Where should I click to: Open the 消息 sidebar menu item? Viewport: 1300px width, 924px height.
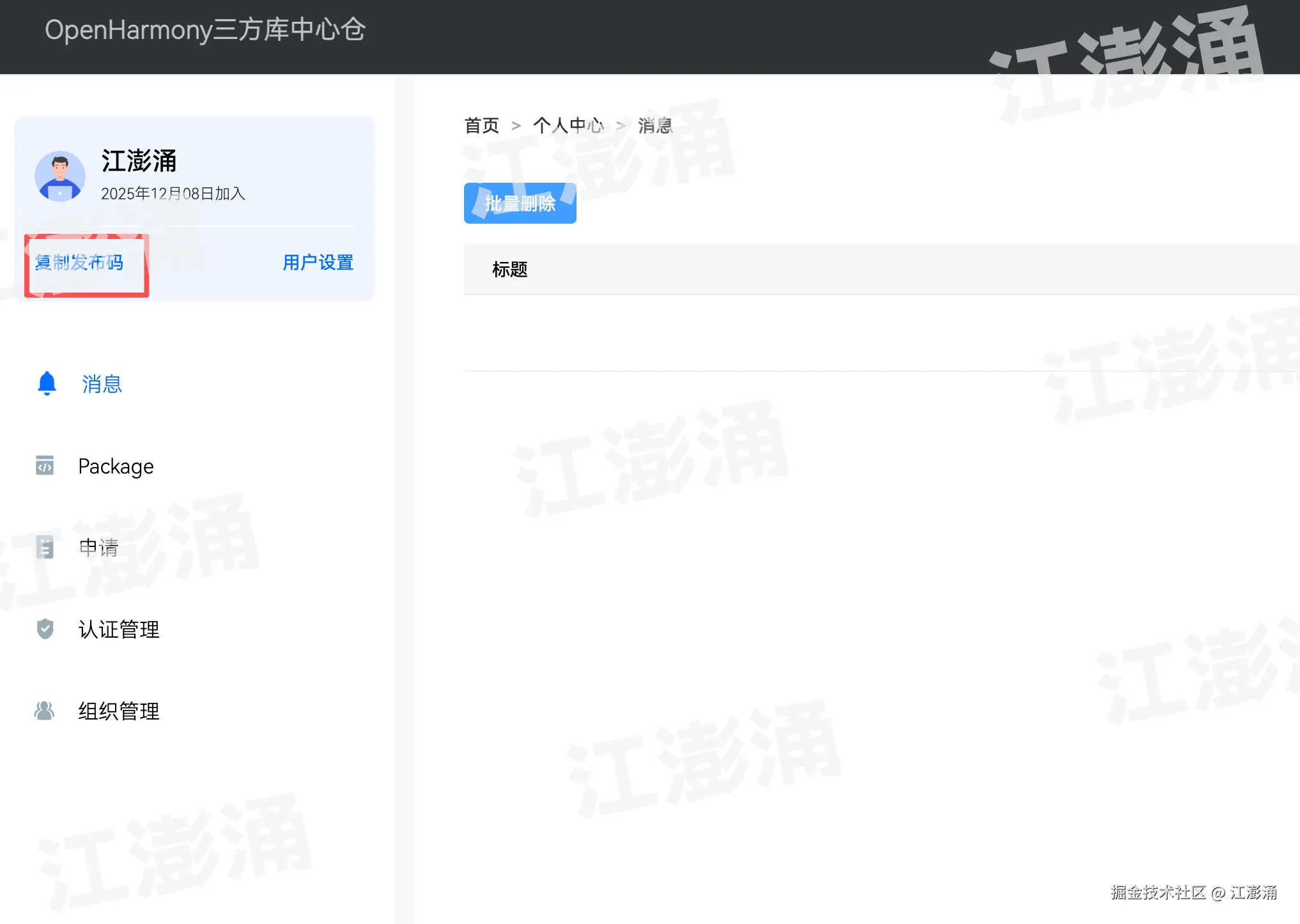[x=102, y=384]
